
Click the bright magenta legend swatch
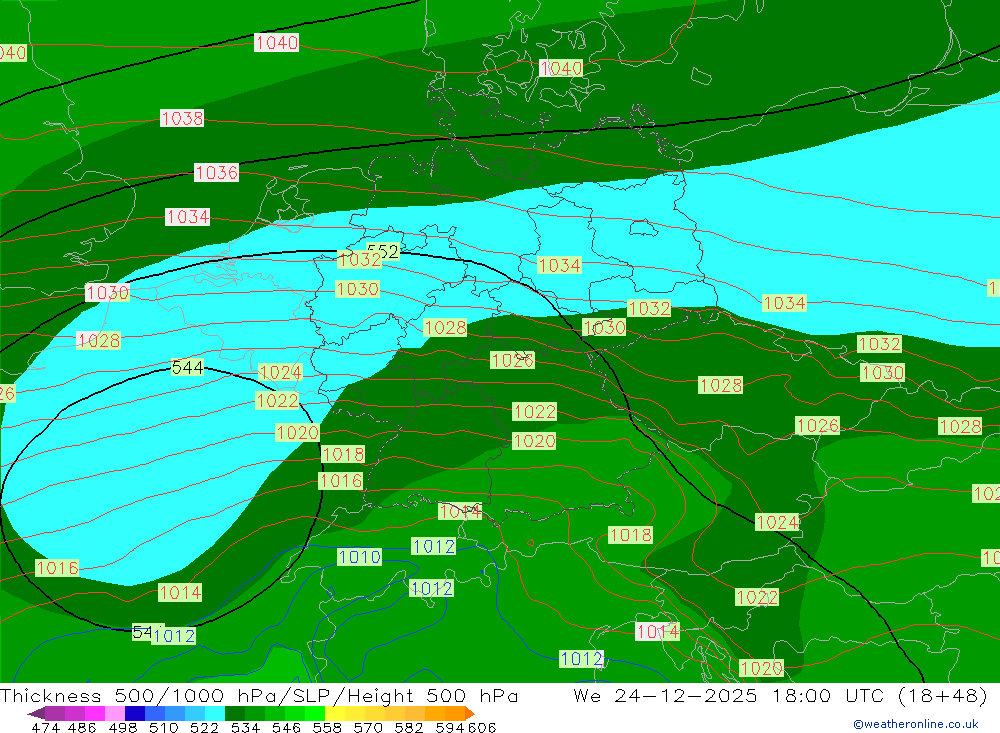pyautogui.click(x=93, y=713)
